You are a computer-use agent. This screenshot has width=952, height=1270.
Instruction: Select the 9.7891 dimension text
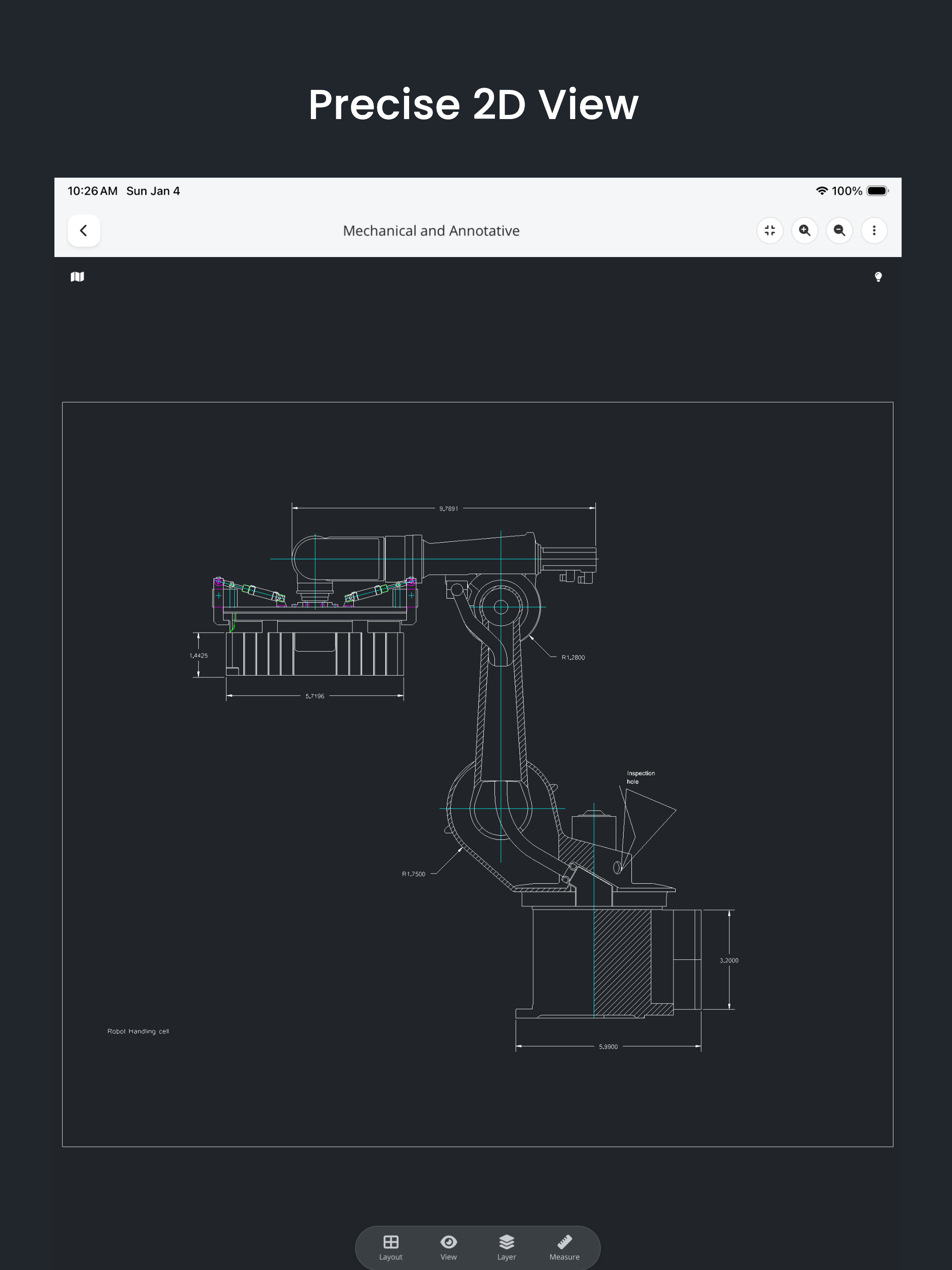(x=449, y=509)
